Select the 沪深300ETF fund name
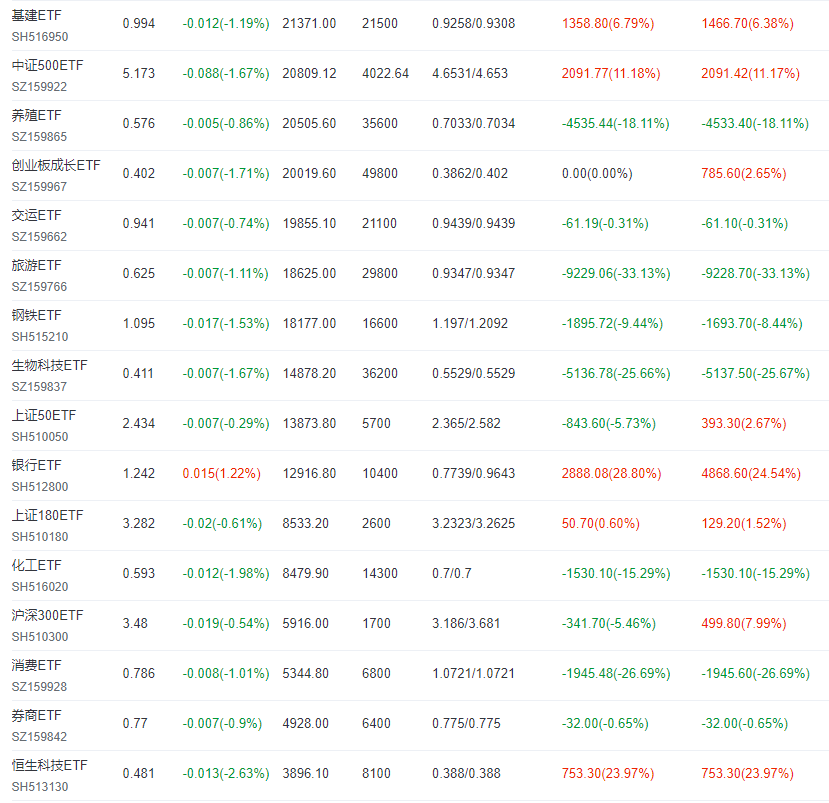The height and width of the screenshot is (803, 829). (x=48, y=615)
